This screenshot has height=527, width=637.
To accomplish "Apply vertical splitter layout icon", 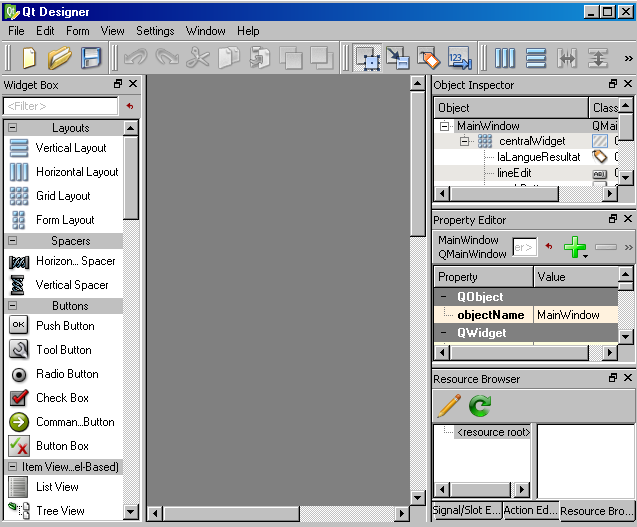I will (598, 58).
